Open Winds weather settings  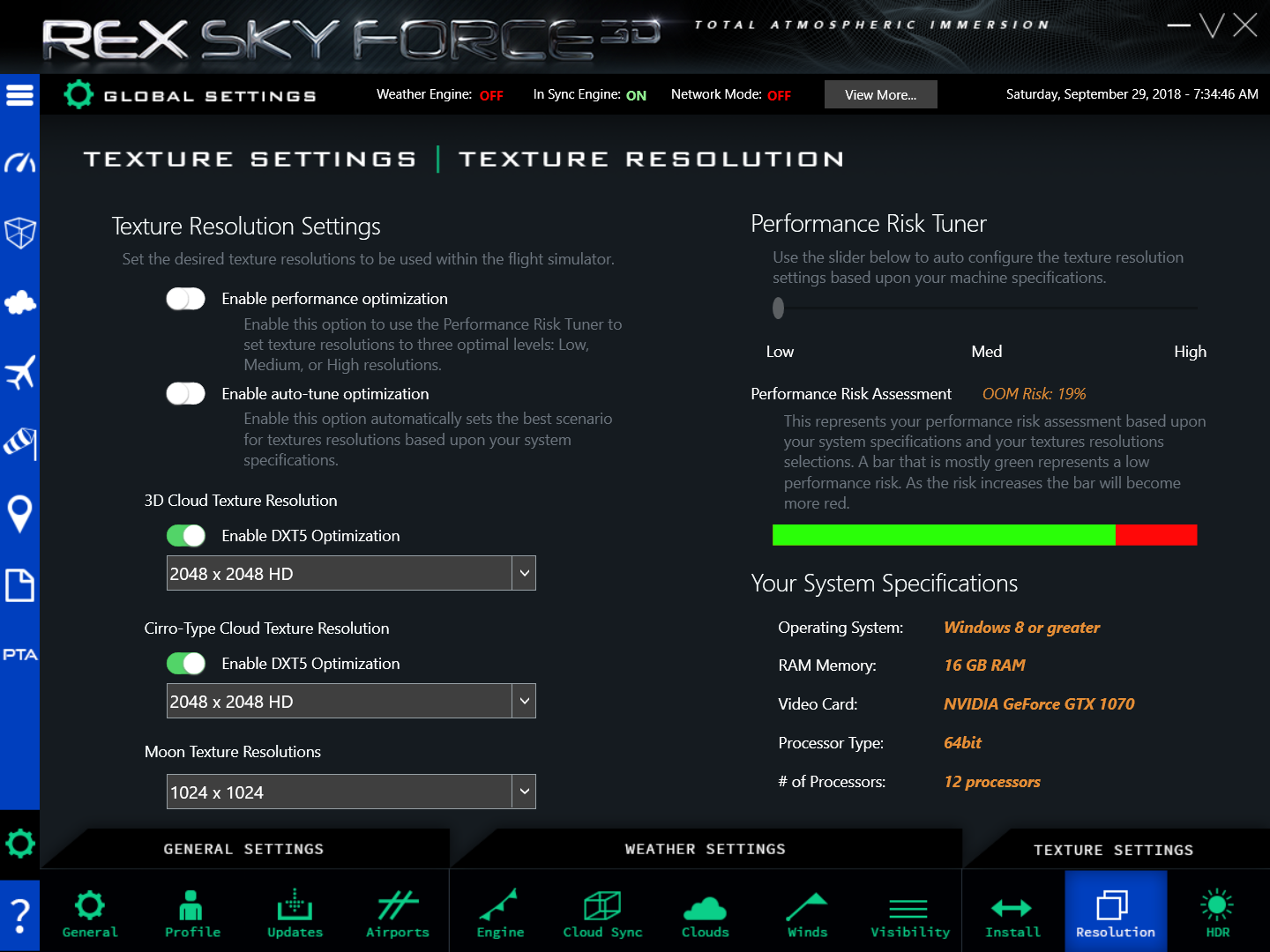coord(807,913)
